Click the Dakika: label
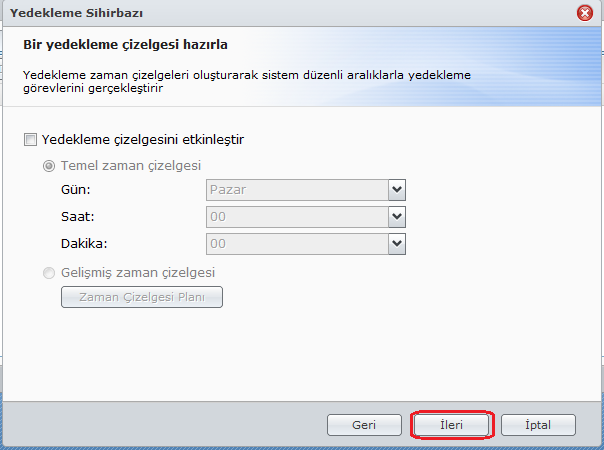This screenshot has height=450, width=604. coord(84,243)
